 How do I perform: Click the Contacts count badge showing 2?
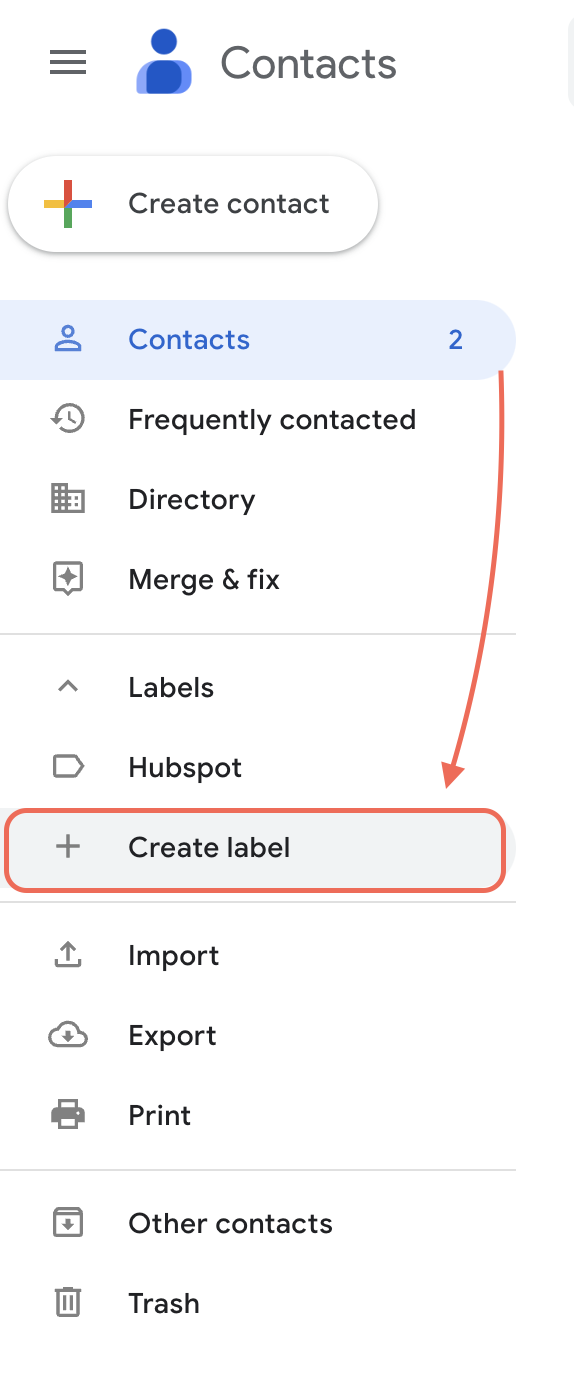click(456, 340)
